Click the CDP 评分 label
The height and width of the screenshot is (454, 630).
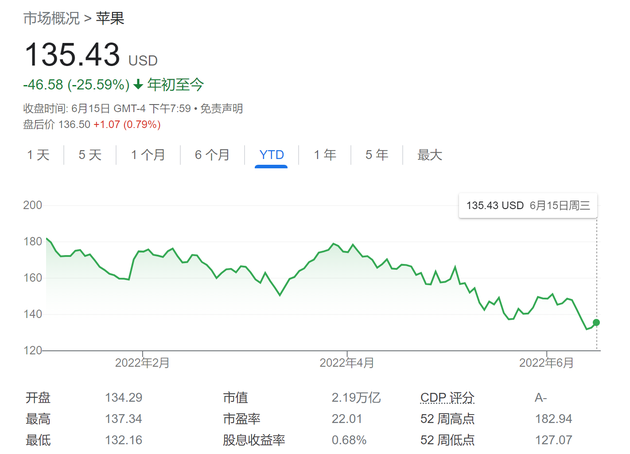pyautogui.click(x=447, y=398)
